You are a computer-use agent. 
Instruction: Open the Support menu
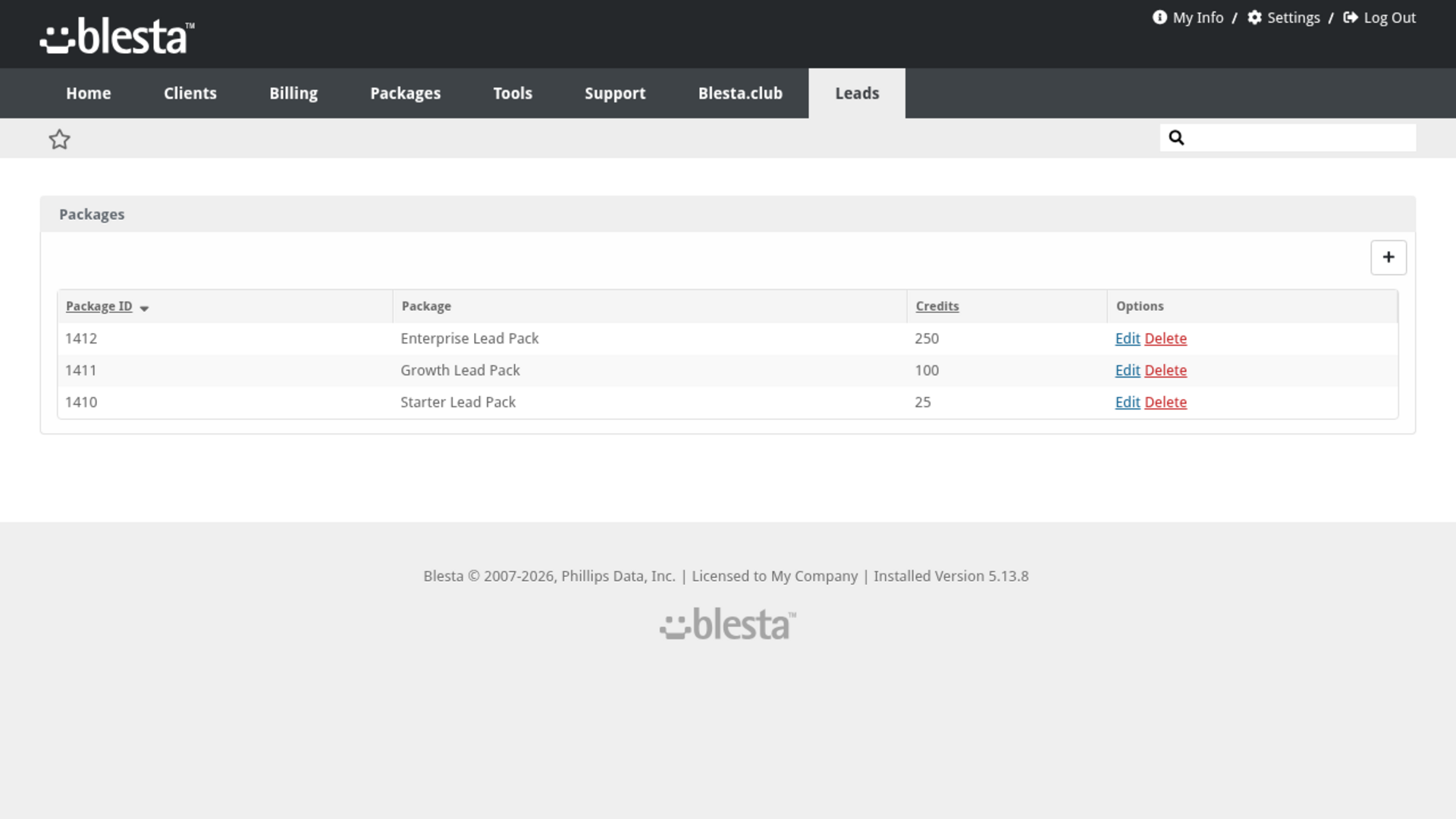[x=615, y=93]
